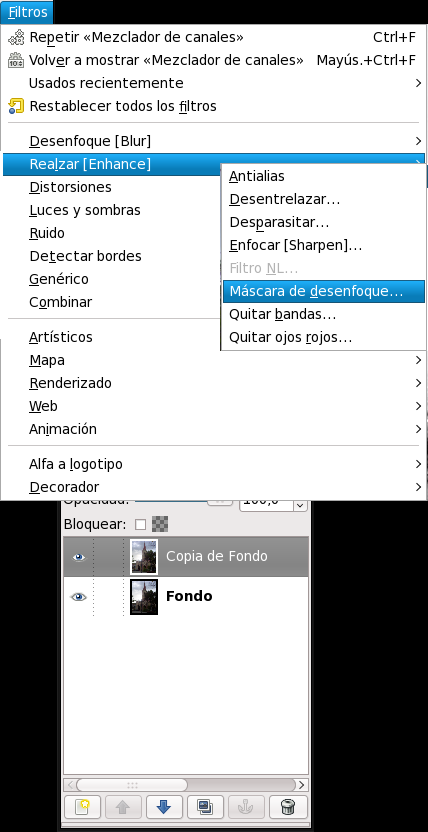
Task: Click the lock alpha channel checker icon
Action: point(160,525)
